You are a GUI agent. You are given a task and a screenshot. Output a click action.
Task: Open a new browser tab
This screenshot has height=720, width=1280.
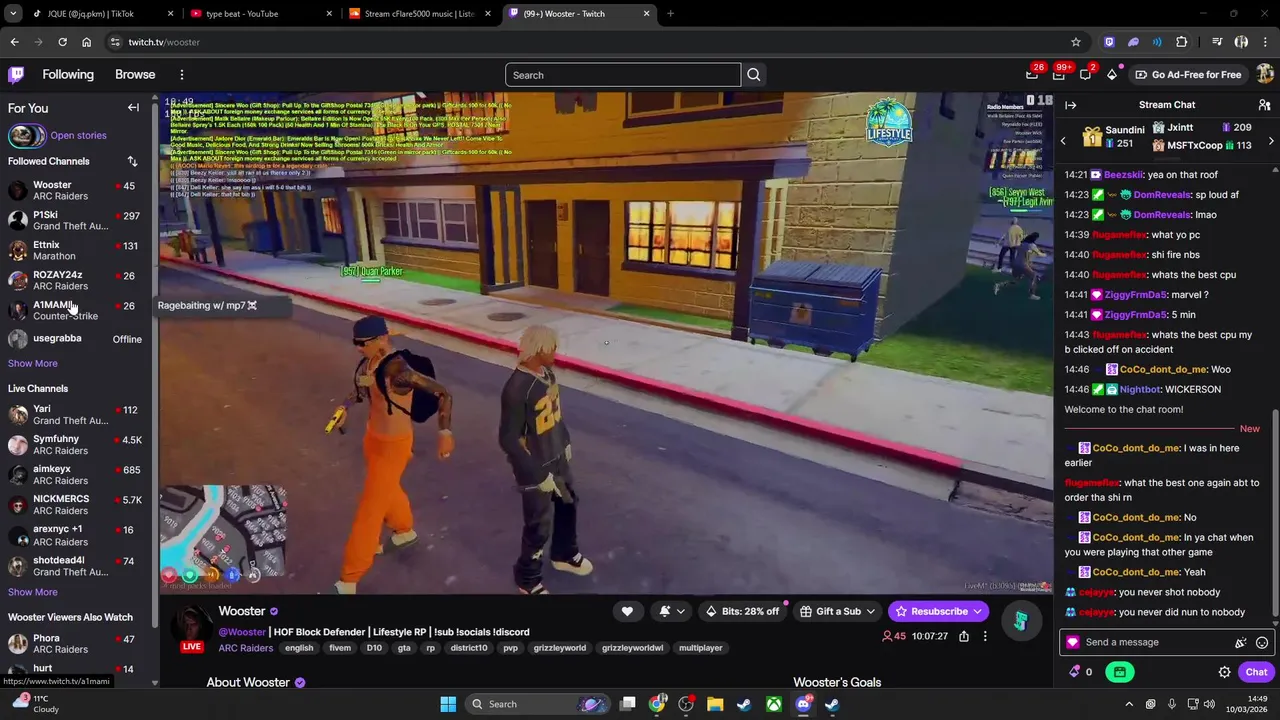click(x=670, y=14)
